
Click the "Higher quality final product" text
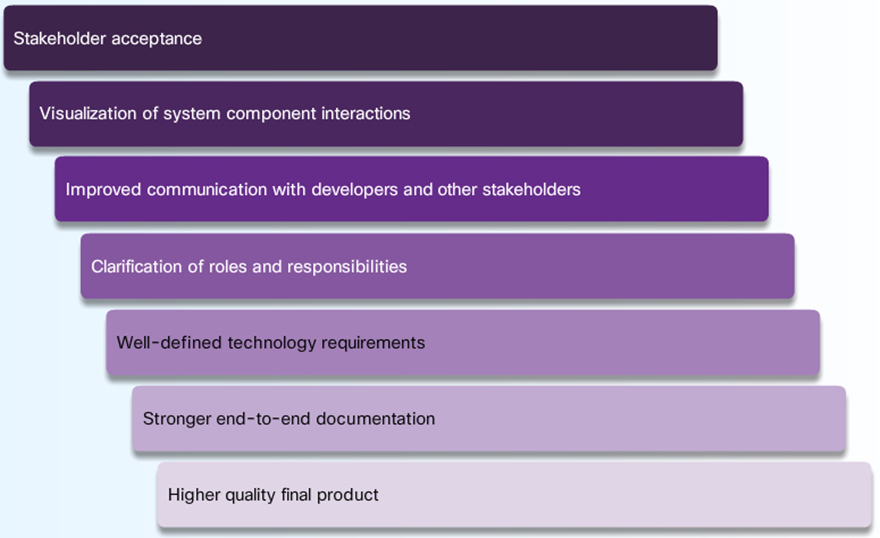tap(273, 495)
